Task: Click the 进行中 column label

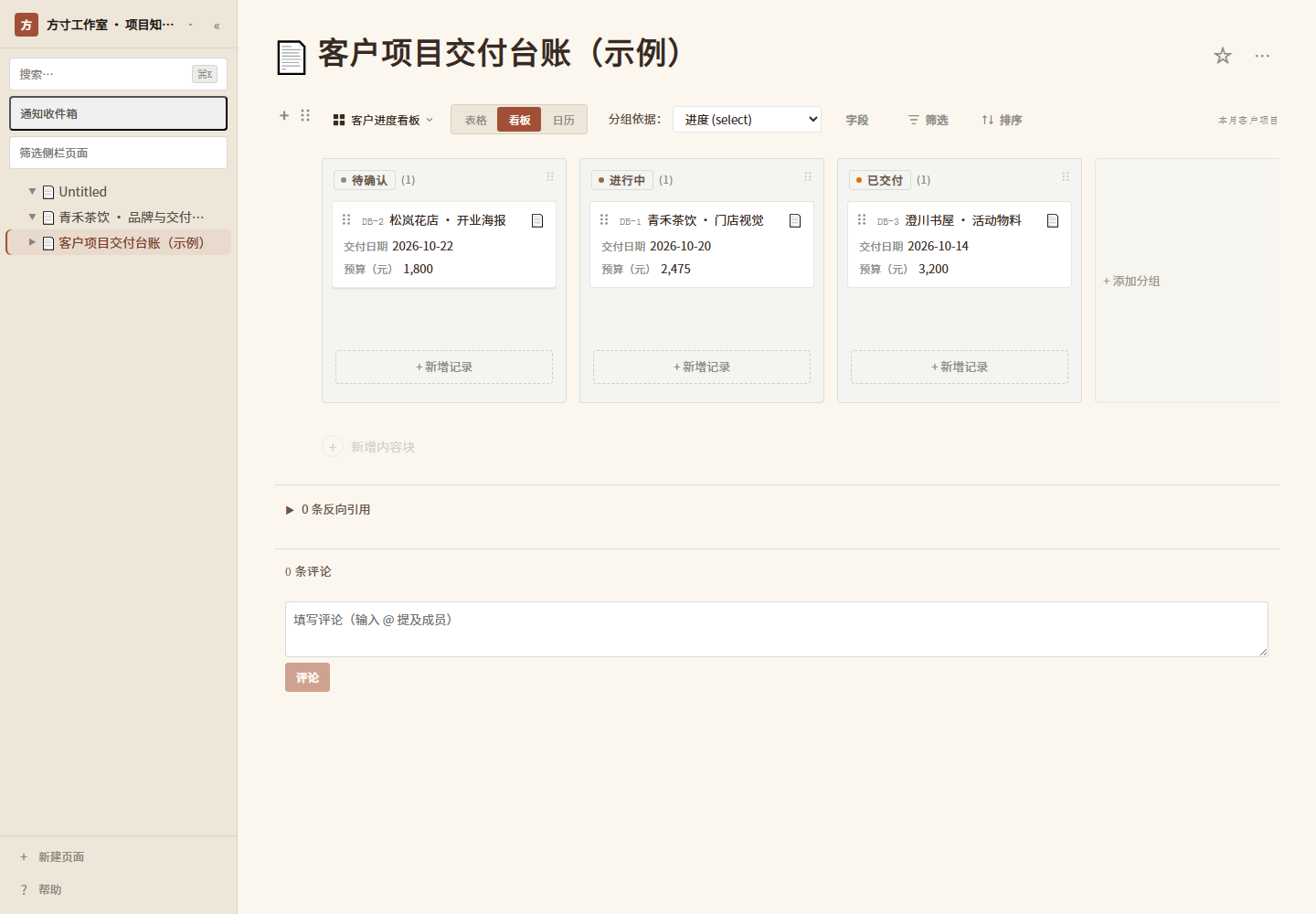Action: 621,180
